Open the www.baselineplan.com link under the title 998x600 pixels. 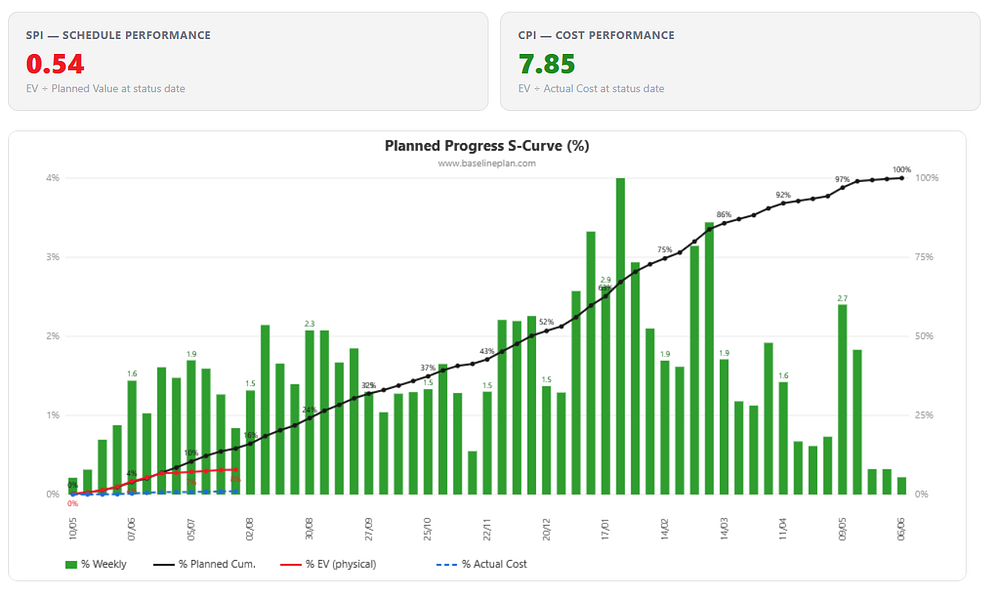pyautogui.click(x=487, y=163)
